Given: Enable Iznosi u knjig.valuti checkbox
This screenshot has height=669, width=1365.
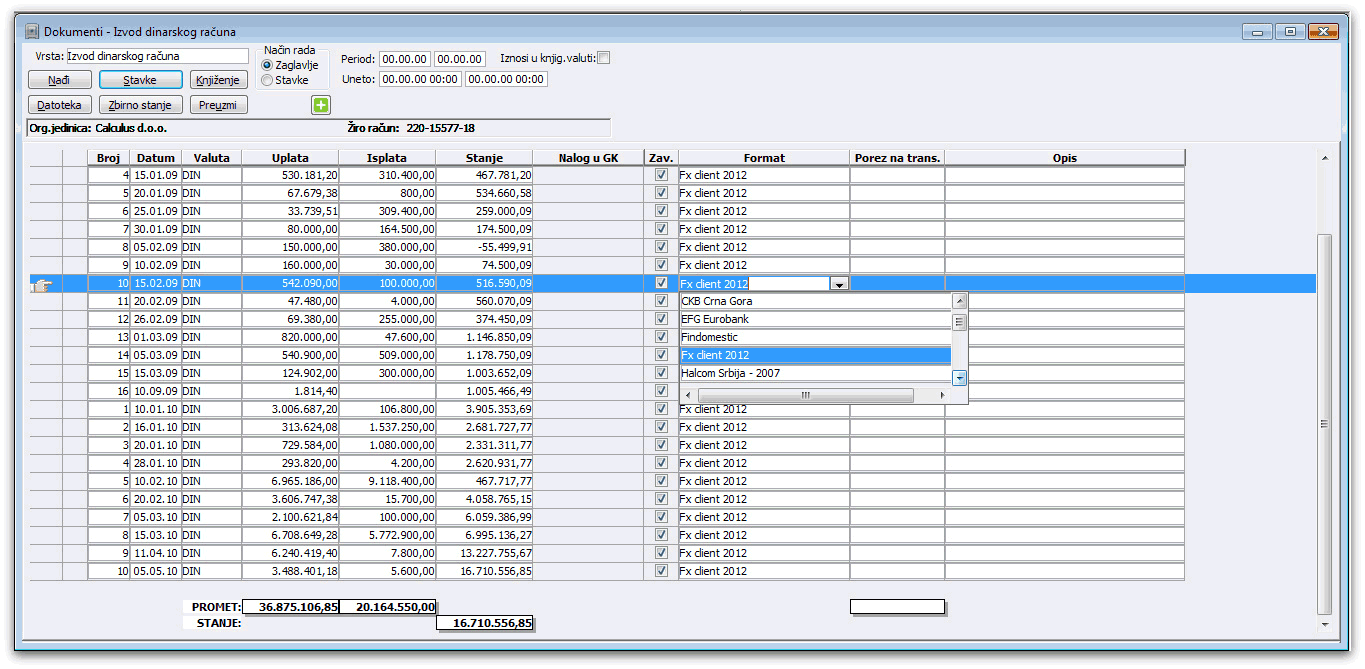Looking at the screenshot, I should pos(603,58).
